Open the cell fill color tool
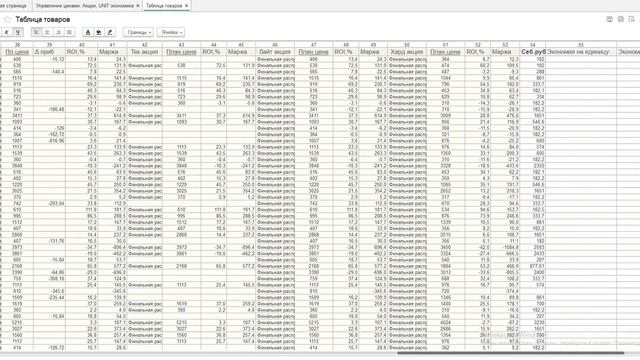Viewport: 640px width, 360px height. 99,32
